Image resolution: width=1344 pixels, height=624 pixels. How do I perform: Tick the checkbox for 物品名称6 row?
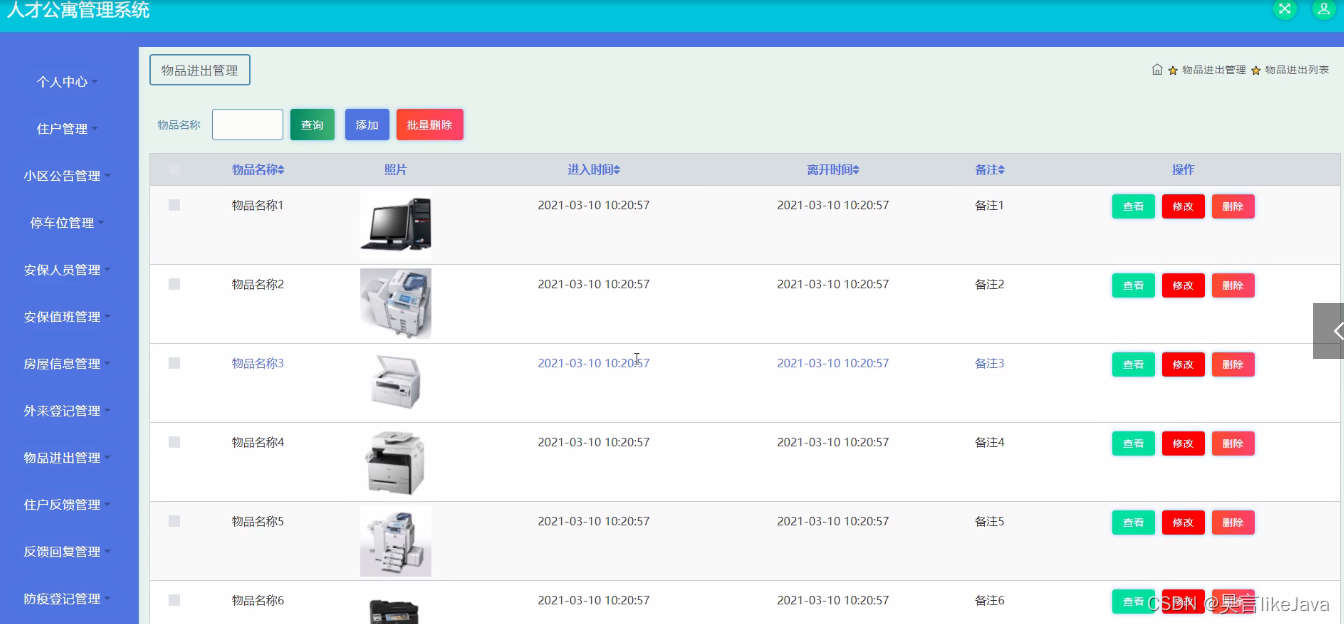pyautogui.click(x=174, y=600)
